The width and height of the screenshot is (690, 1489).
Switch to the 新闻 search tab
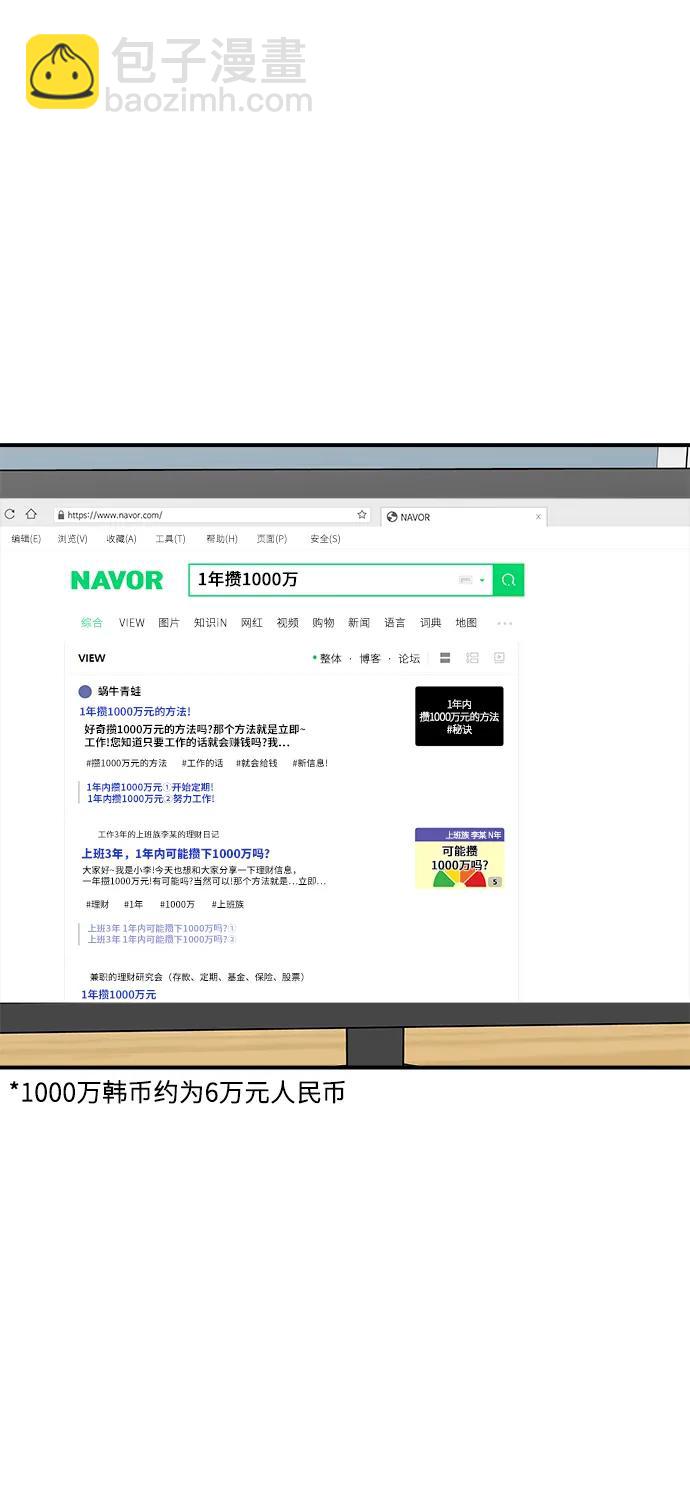(359, 622)
